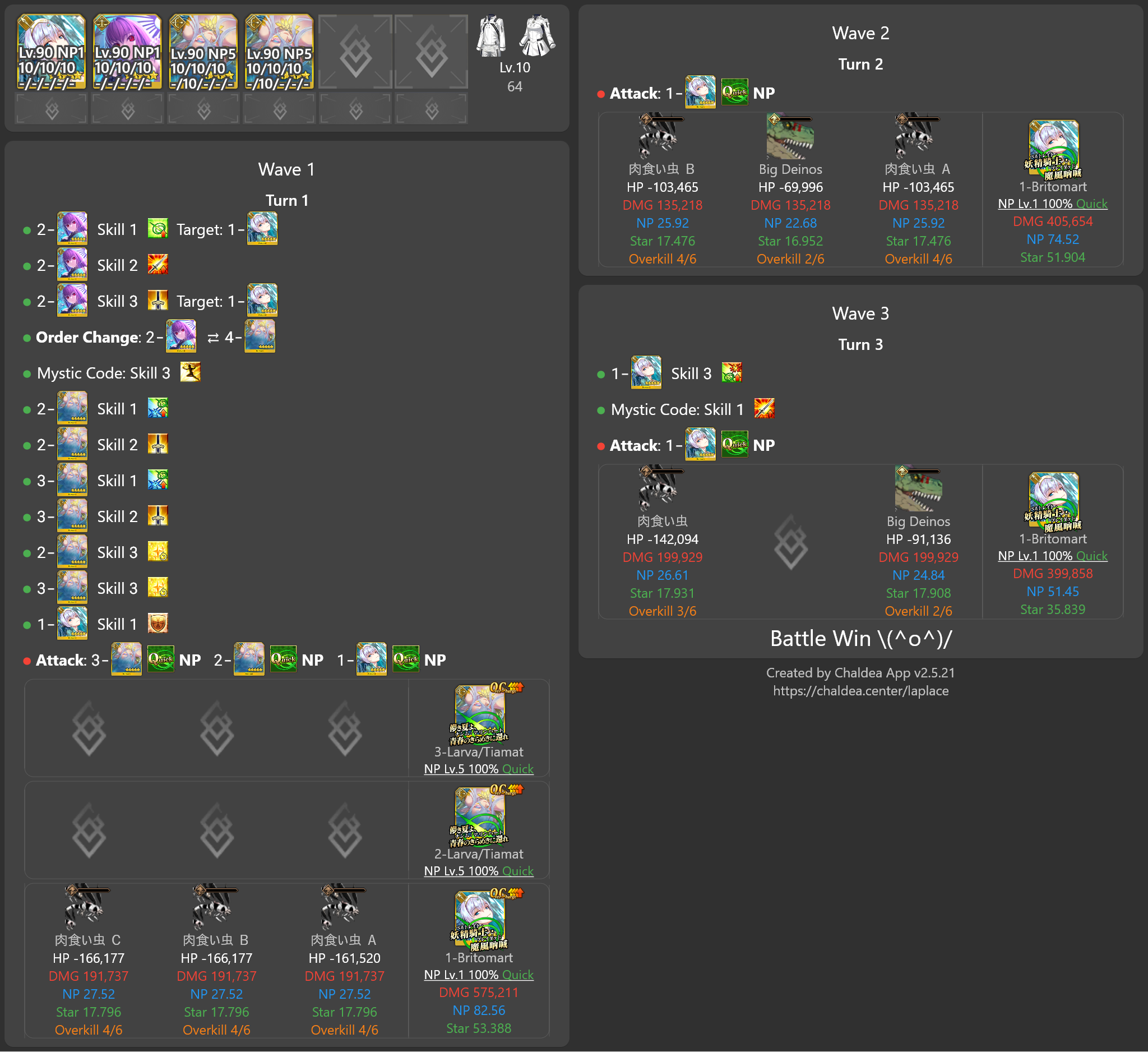This screenshot has width=1148, height=1052.
Task: Click the underlined NP Lv.5 link for 3-Larva/Tiamat
Action: tap(478, 768)
